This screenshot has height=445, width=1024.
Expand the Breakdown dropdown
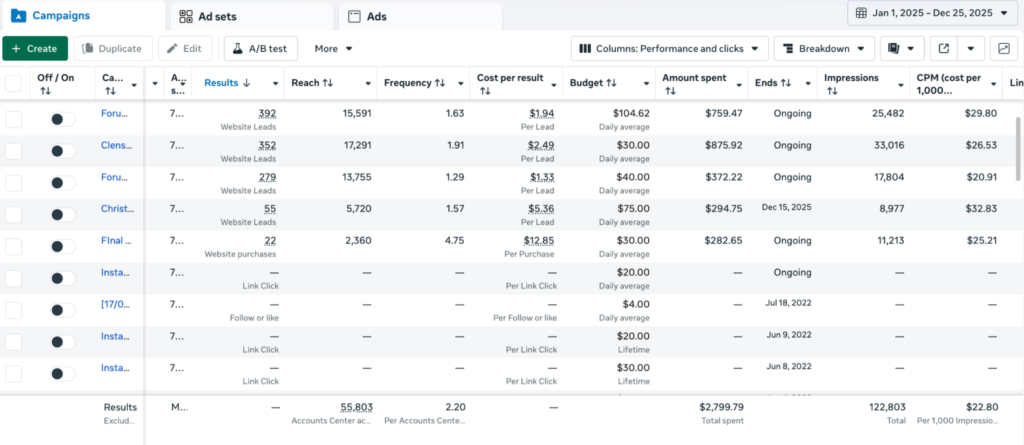click(x=824, y=48)
